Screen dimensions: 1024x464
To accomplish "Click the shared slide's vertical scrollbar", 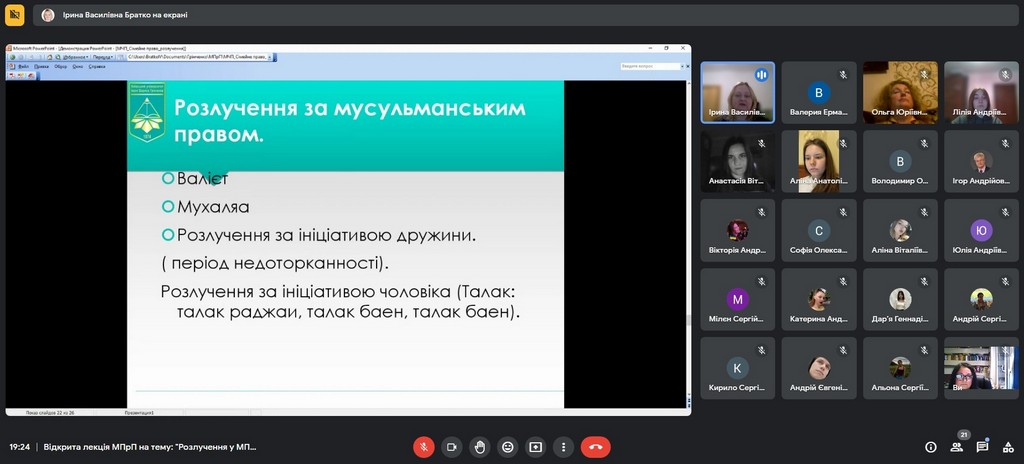I will pos(686,240).
